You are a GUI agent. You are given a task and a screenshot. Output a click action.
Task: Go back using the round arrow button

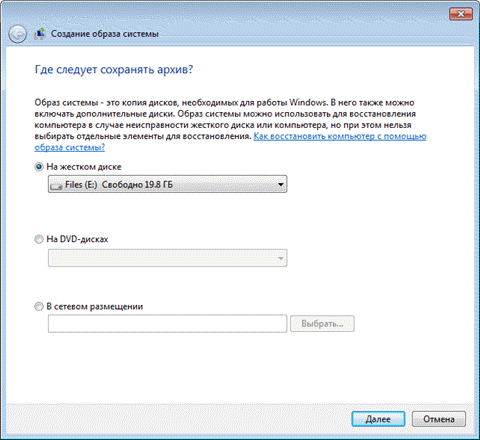[x=17, y=34]
